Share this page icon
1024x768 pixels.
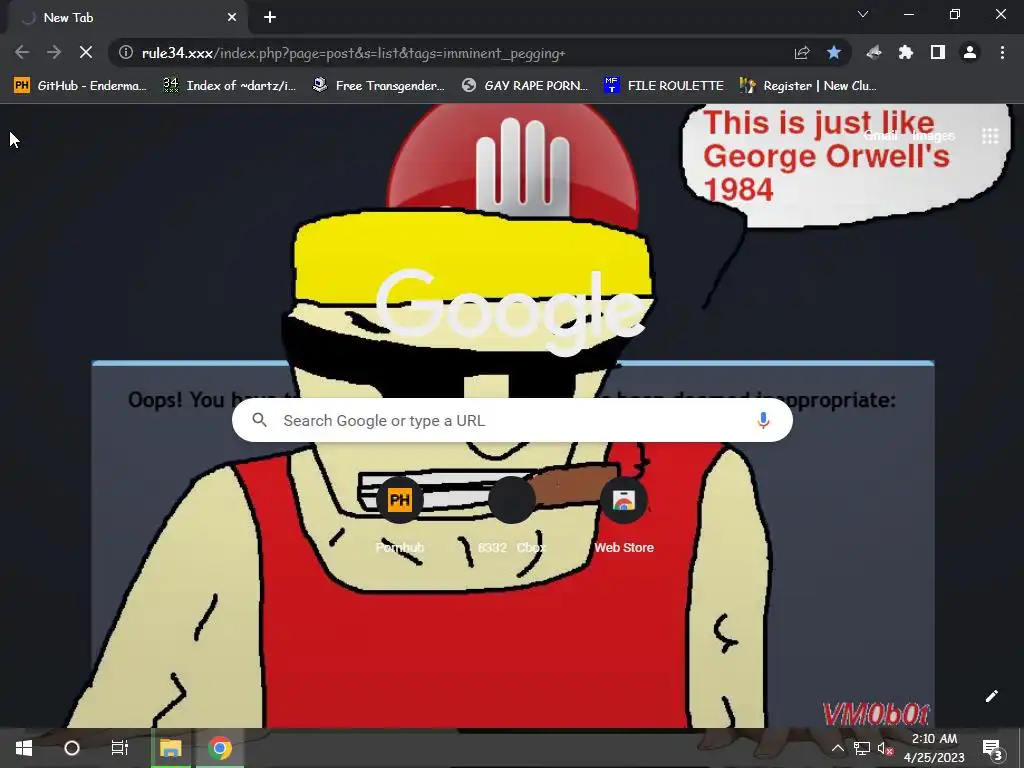click(x=802, y=52)
